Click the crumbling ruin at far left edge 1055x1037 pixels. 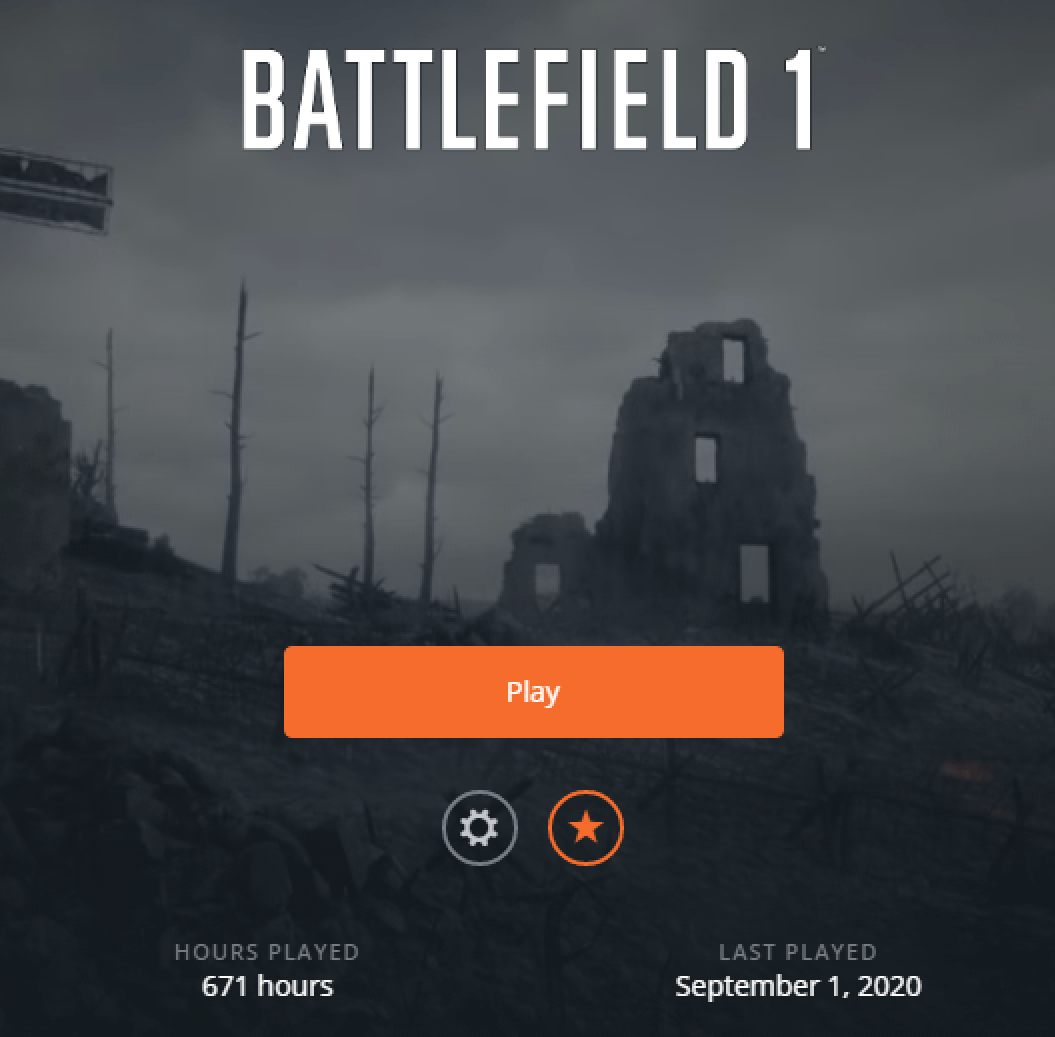pyautogui.click(x=34, y=471)
